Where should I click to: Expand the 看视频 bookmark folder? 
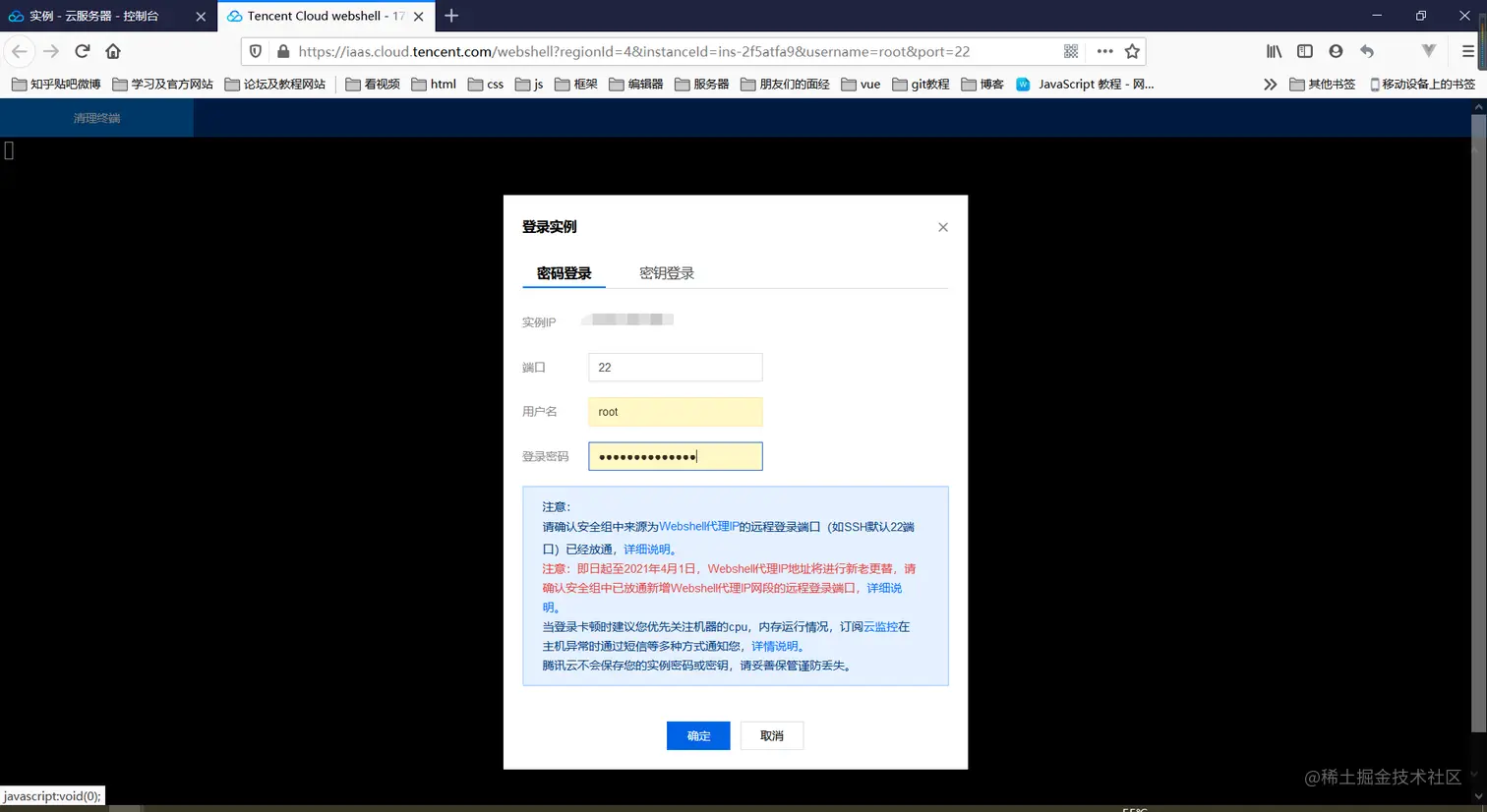(x=373, y=85)
